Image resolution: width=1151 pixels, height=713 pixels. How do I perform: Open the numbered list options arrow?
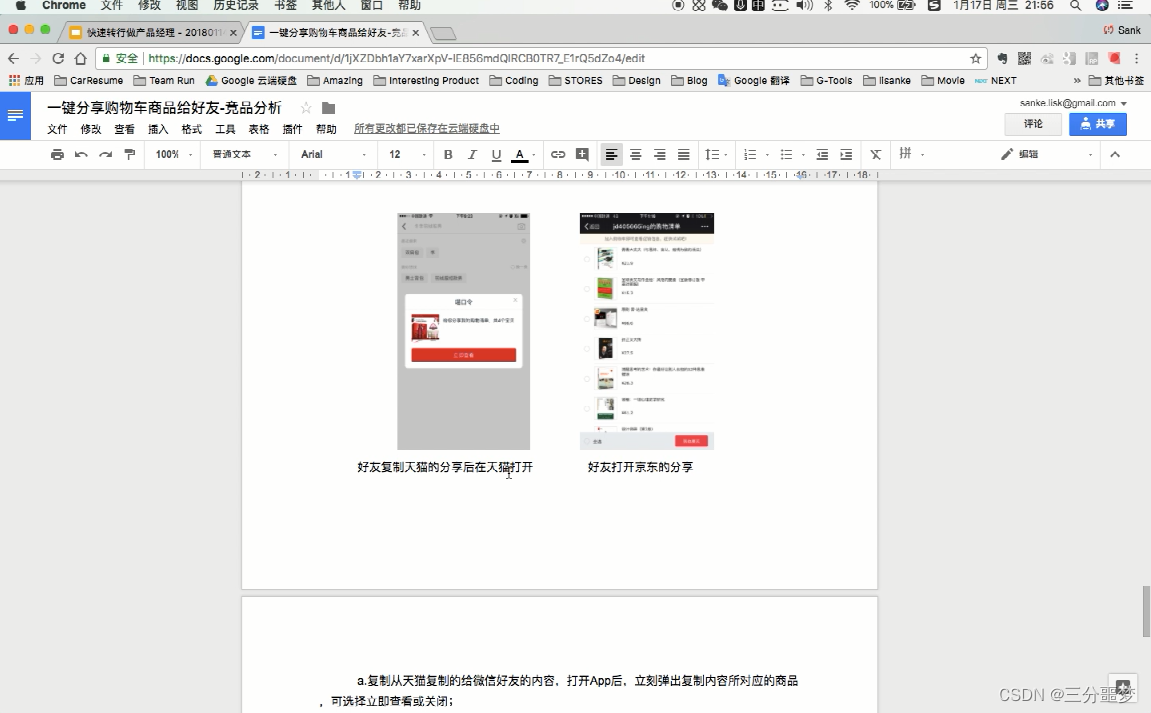pos(767,155)
